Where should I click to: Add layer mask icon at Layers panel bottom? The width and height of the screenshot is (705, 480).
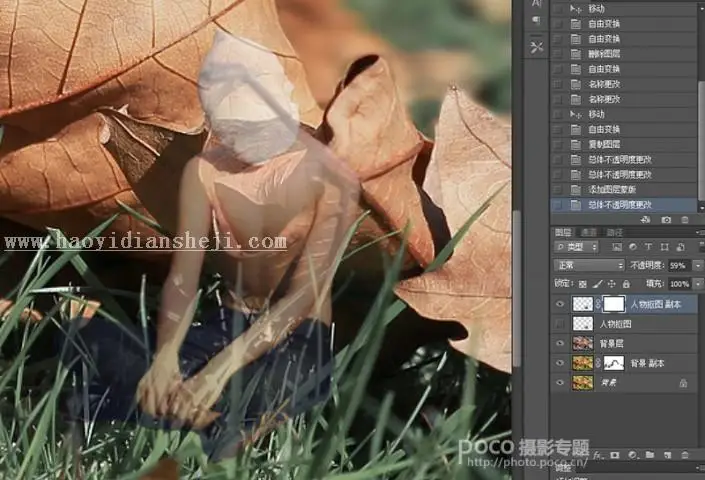tap(615, 455)
